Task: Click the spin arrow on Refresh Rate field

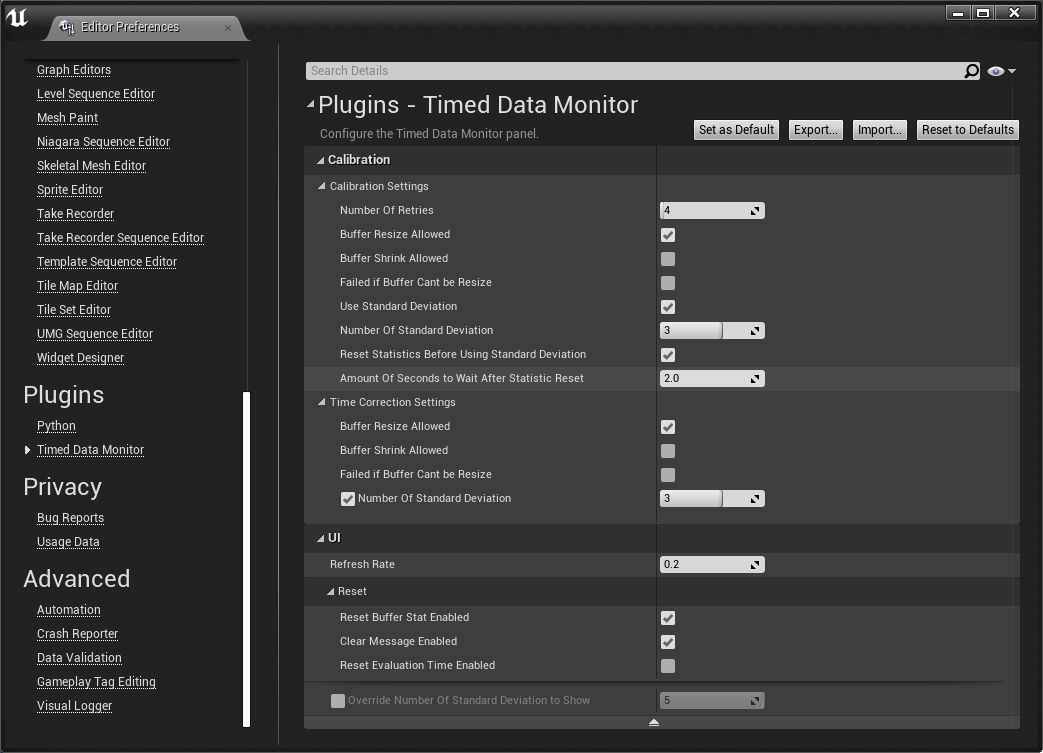Action: coord(756,565)
